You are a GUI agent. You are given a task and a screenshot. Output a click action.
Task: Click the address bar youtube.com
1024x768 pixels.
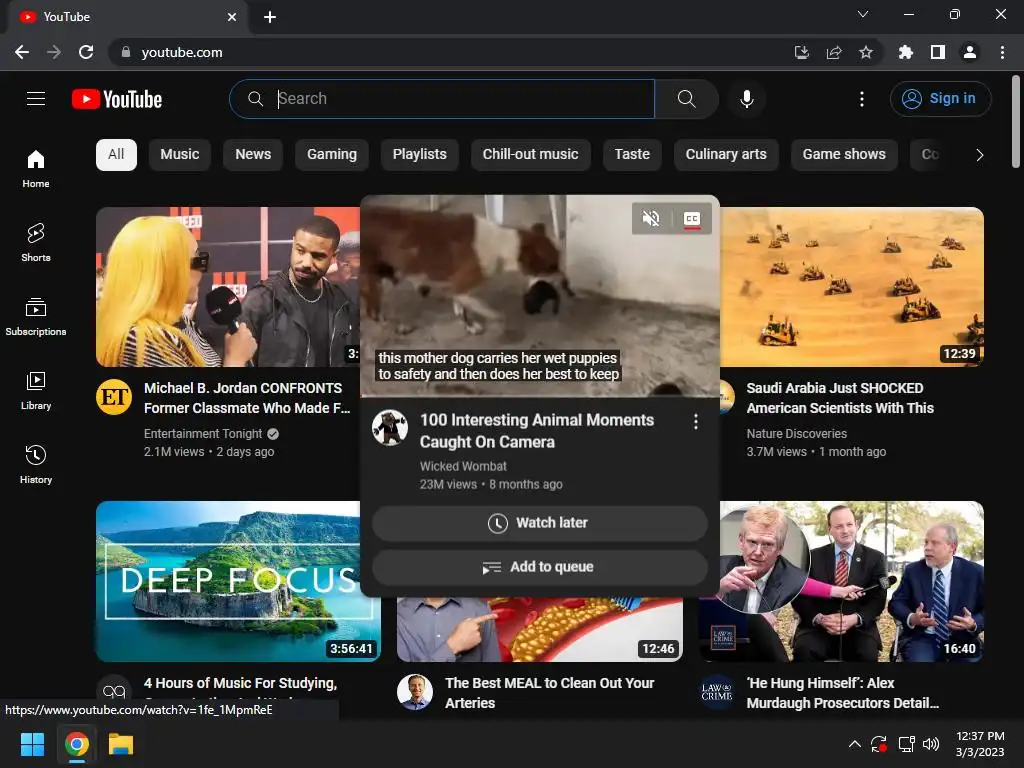[182, 52]
